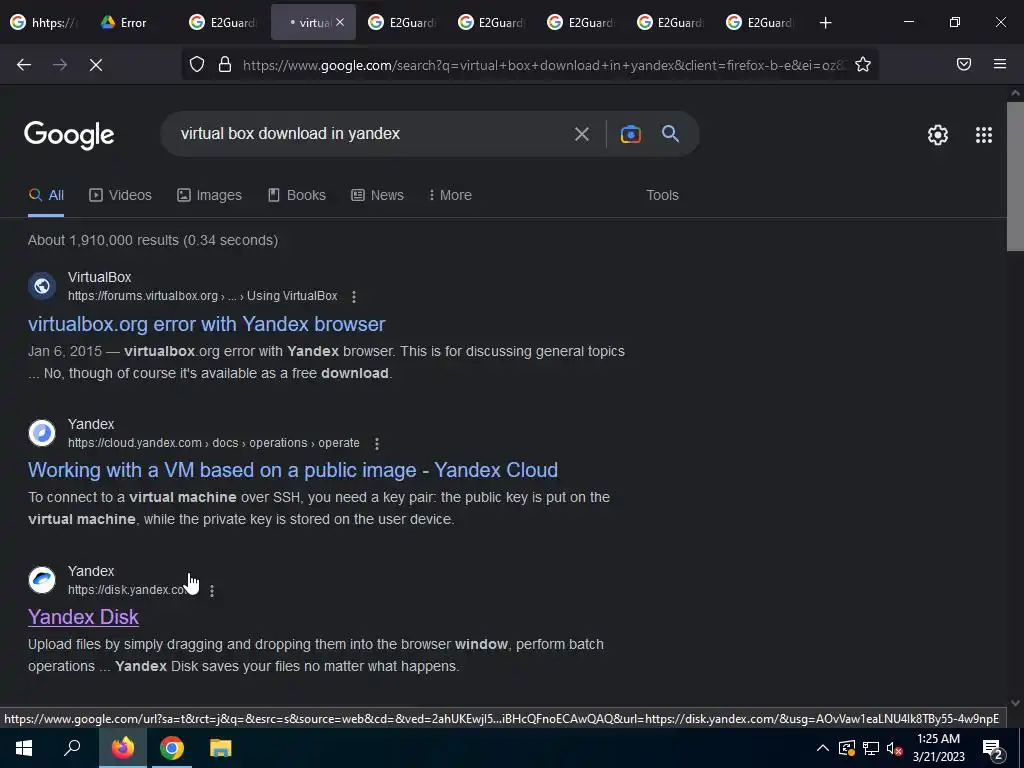This screenshot has height=768, width=1024.
Task: Open the Firefox hamburger menu
Action: [1000, 64]
